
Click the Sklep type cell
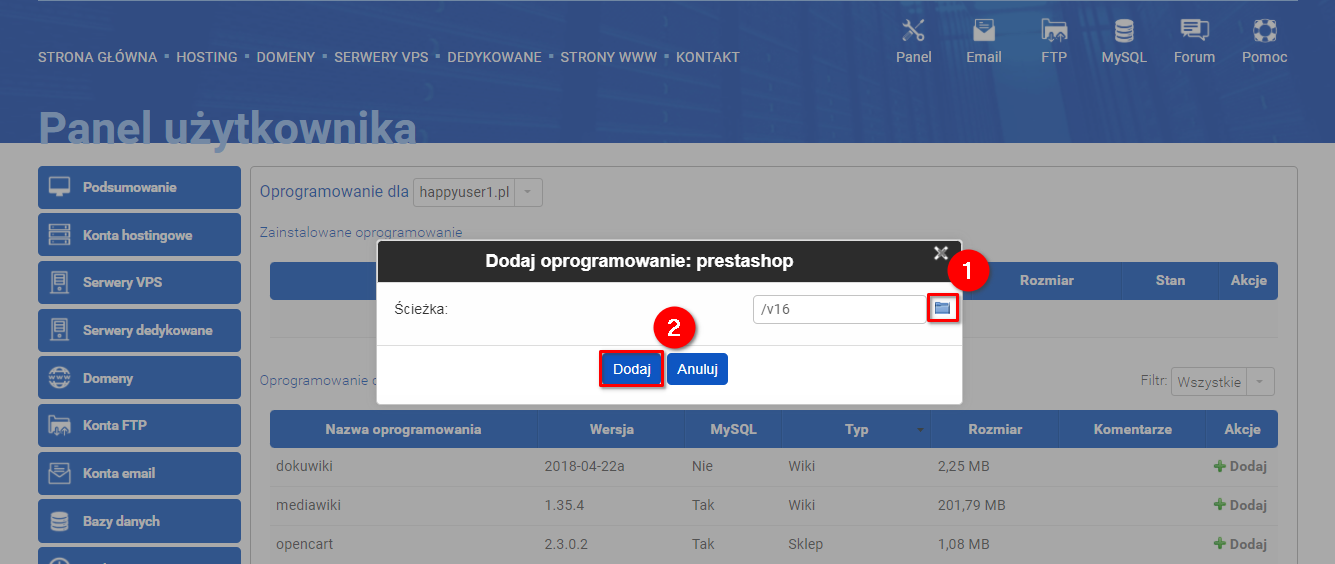806,544
